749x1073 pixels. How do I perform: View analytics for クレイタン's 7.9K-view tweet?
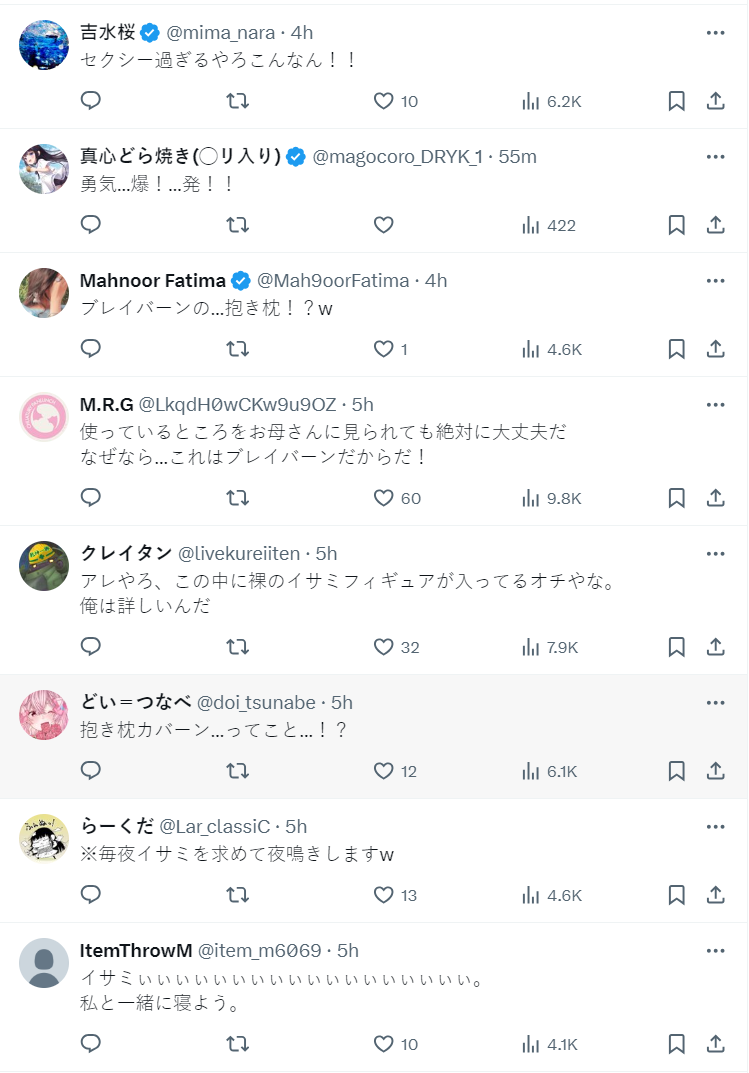click(x=550, y=647)
